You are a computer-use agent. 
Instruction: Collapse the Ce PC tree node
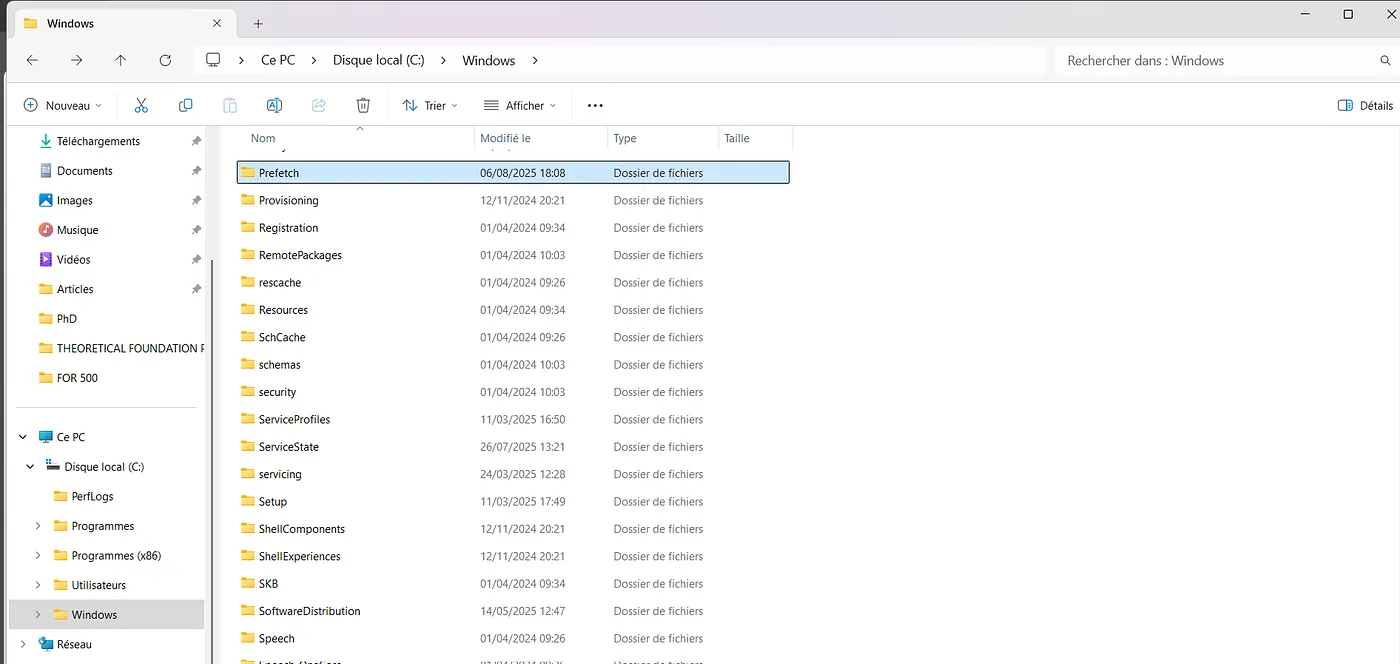(x=23, y=437)
